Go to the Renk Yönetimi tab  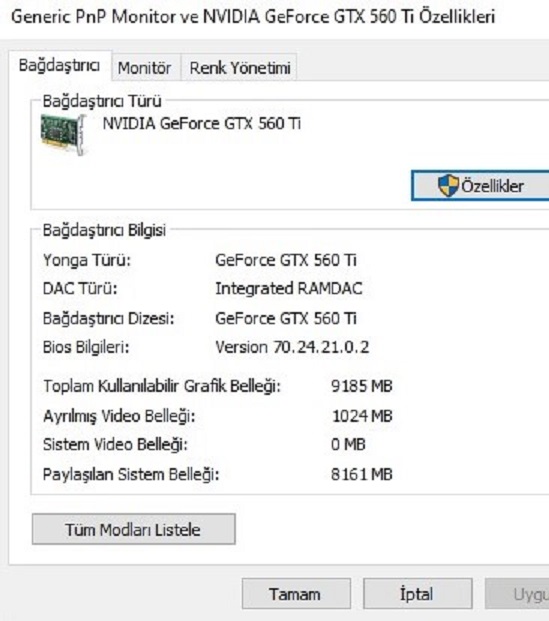click(x=240, y=68)
